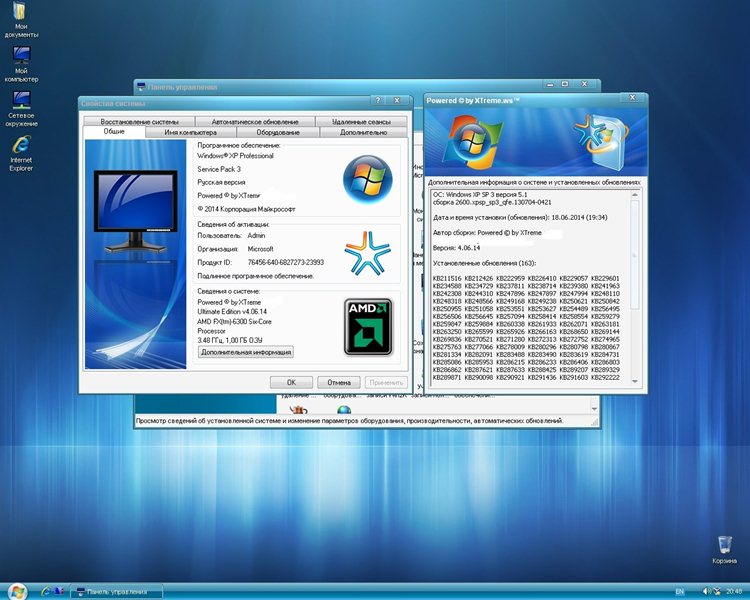Click 'сборка 2600.xpsp_sp3_qfe.130704-0421' line

point(492,202)
